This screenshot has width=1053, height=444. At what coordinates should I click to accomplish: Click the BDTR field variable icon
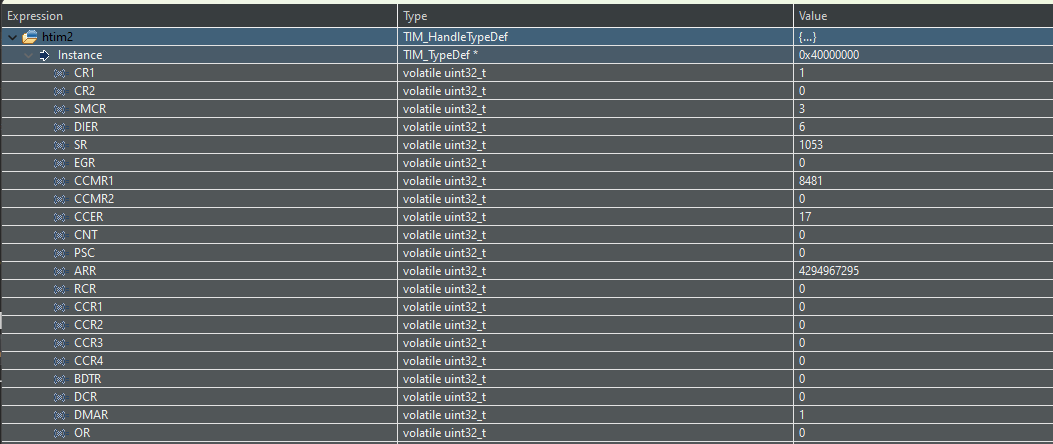60,379
